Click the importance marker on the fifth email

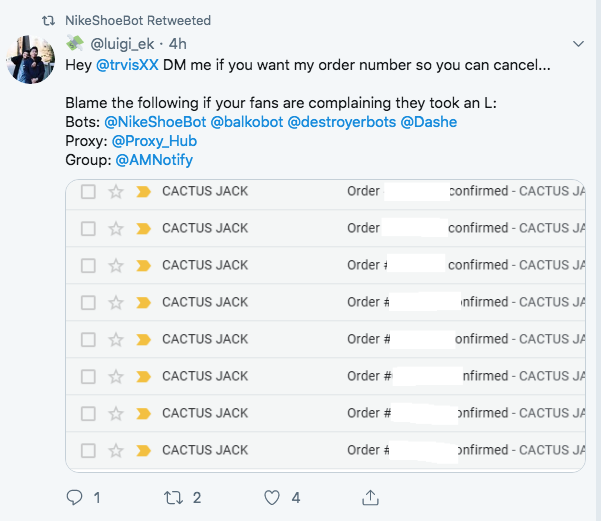tap(142, 339)
